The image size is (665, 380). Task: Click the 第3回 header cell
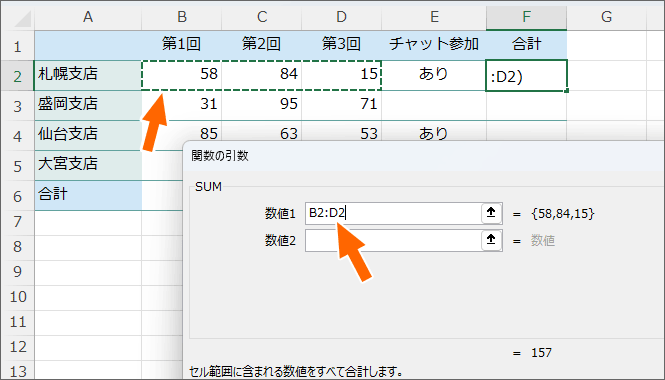tap(341, 45)
